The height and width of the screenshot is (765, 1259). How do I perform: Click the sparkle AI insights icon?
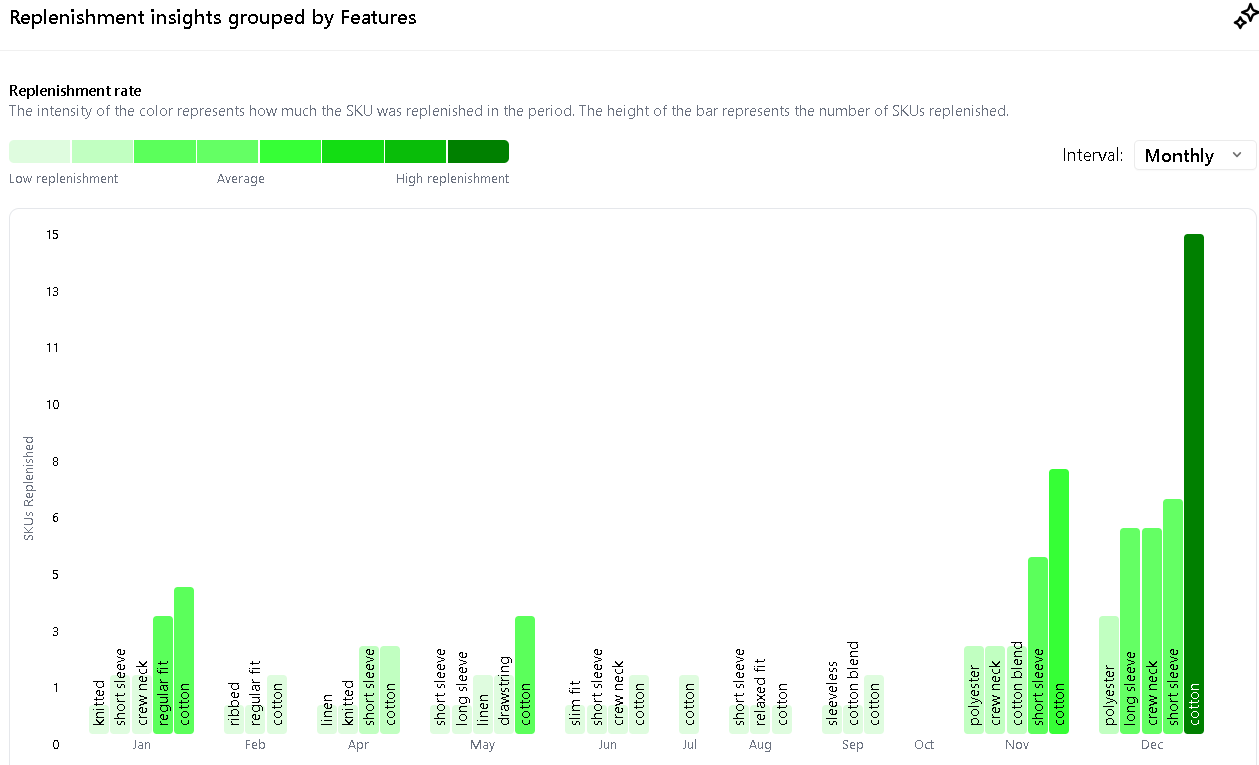1244,20
